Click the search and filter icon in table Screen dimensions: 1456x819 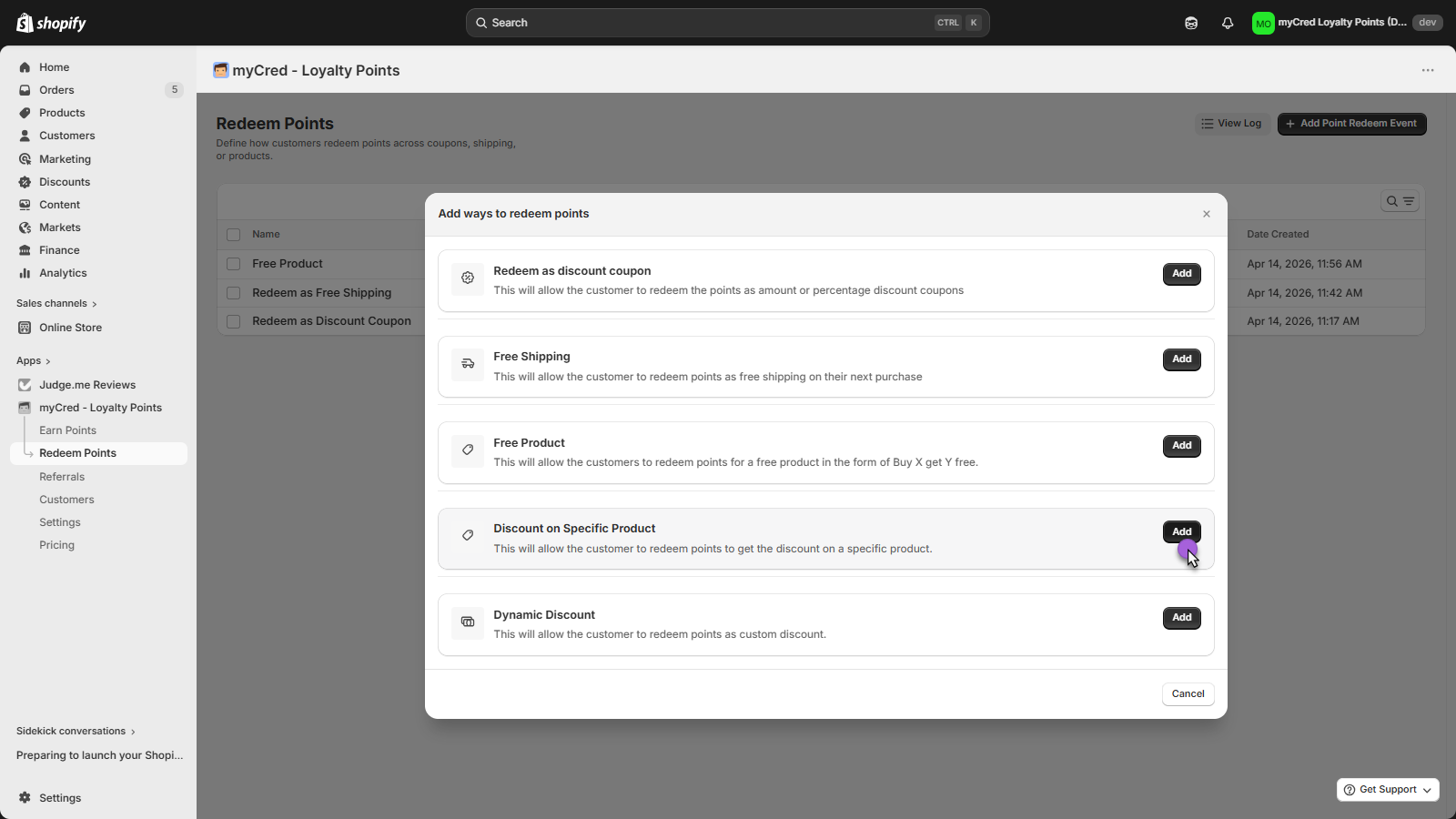click(1400, 201)
